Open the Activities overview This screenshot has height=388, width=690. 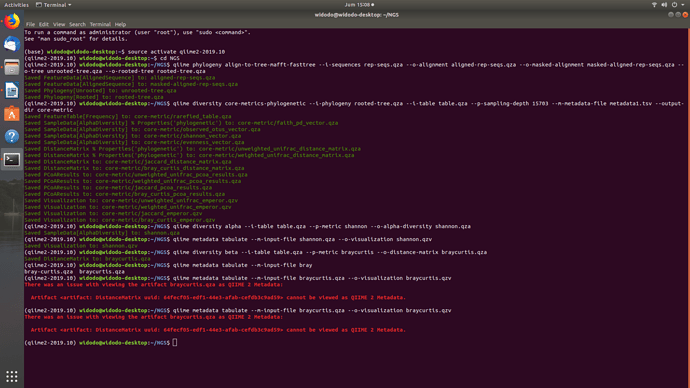click(x=16, y=5)
